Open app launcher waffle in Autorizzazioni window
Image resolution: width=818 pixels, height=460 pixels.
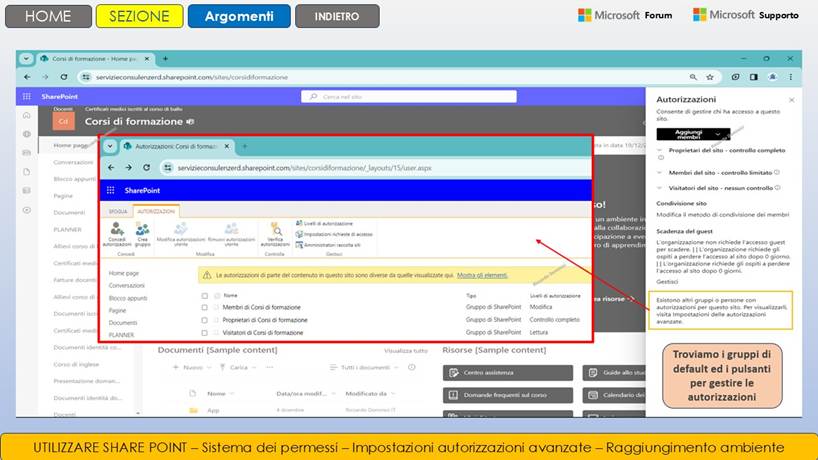(x=111, y=190)
